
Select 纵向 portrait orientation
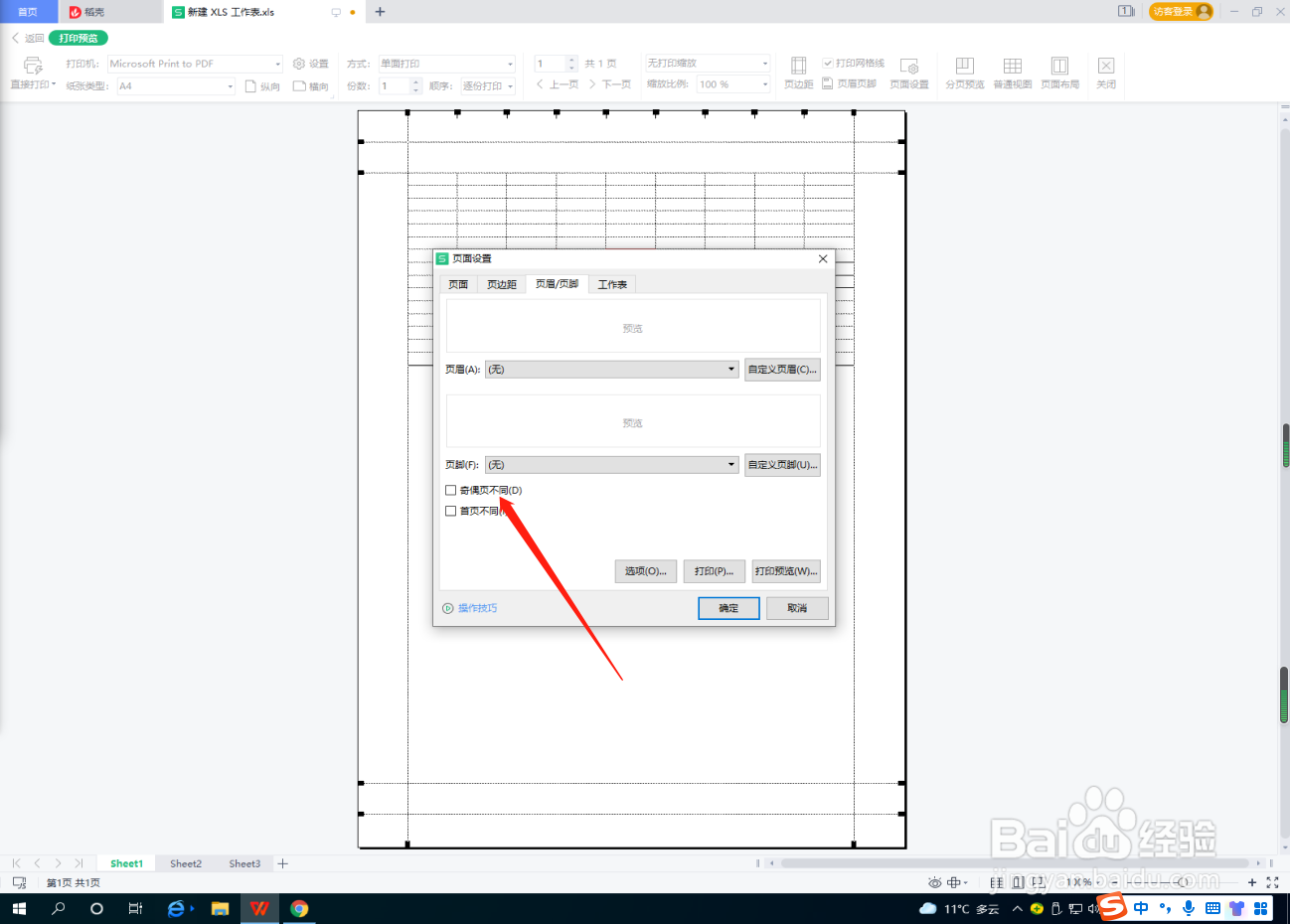pyautogui.click(x=262, y=86)
